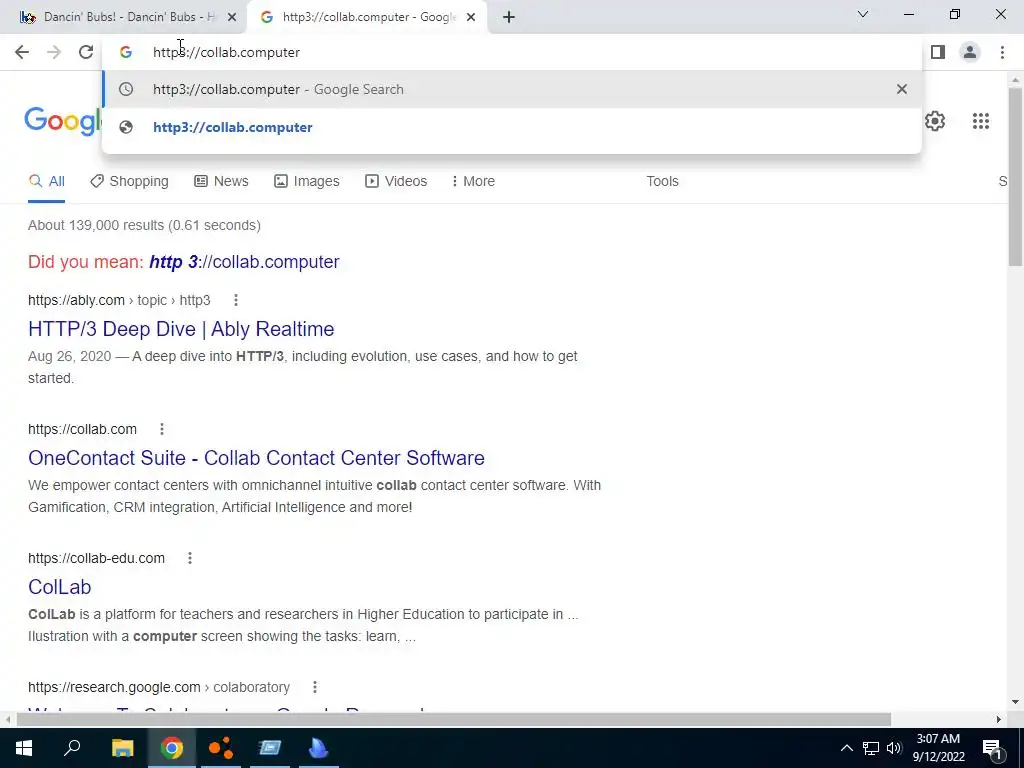This screenshot has height=768, width=1024.
Task: Switch to the Images results tab
Action: coord(307,182)
